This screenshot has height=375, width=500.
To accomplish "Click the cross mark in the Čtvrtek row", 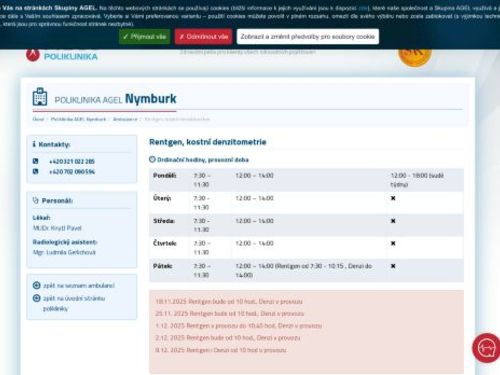I will (x=393, y=243).
